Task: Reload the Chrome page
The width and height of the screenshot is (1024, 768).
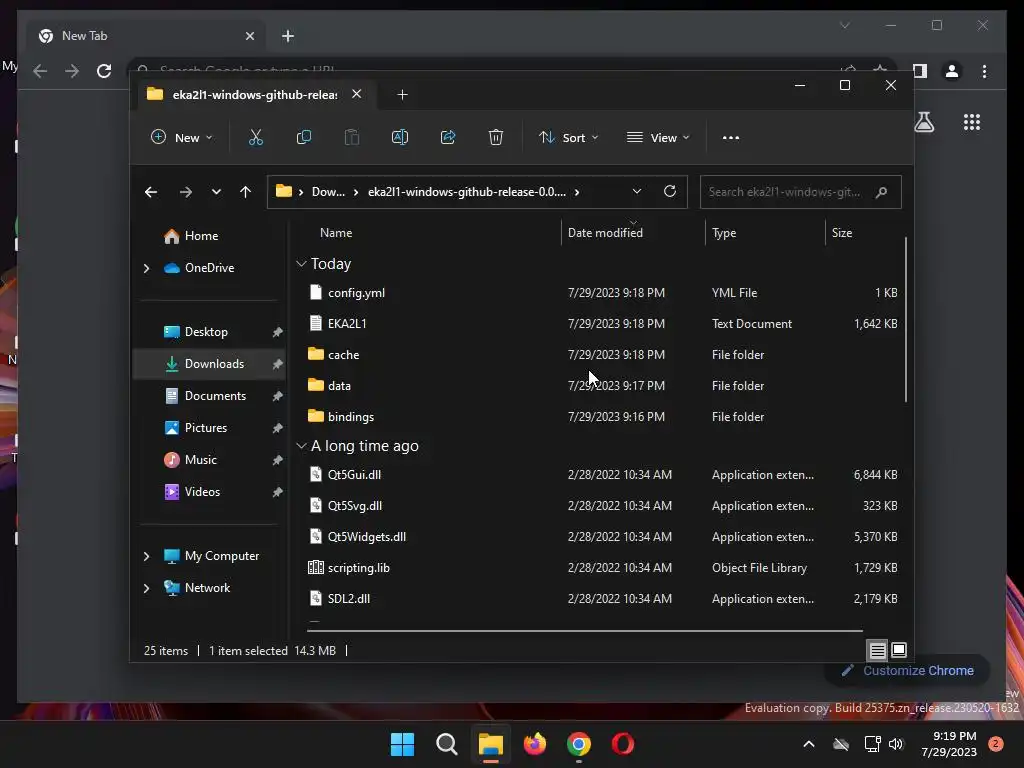Action: click(x=104, y=71)
